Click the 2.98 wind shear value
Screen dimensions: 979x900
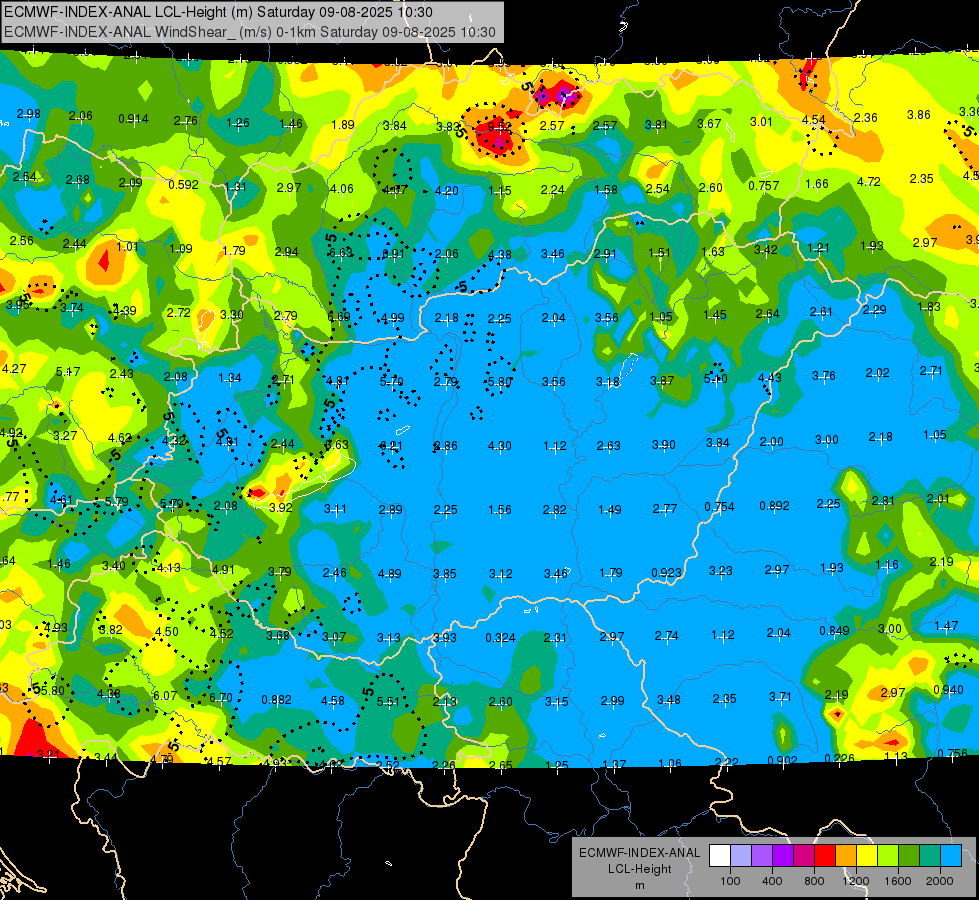(28, 114)
